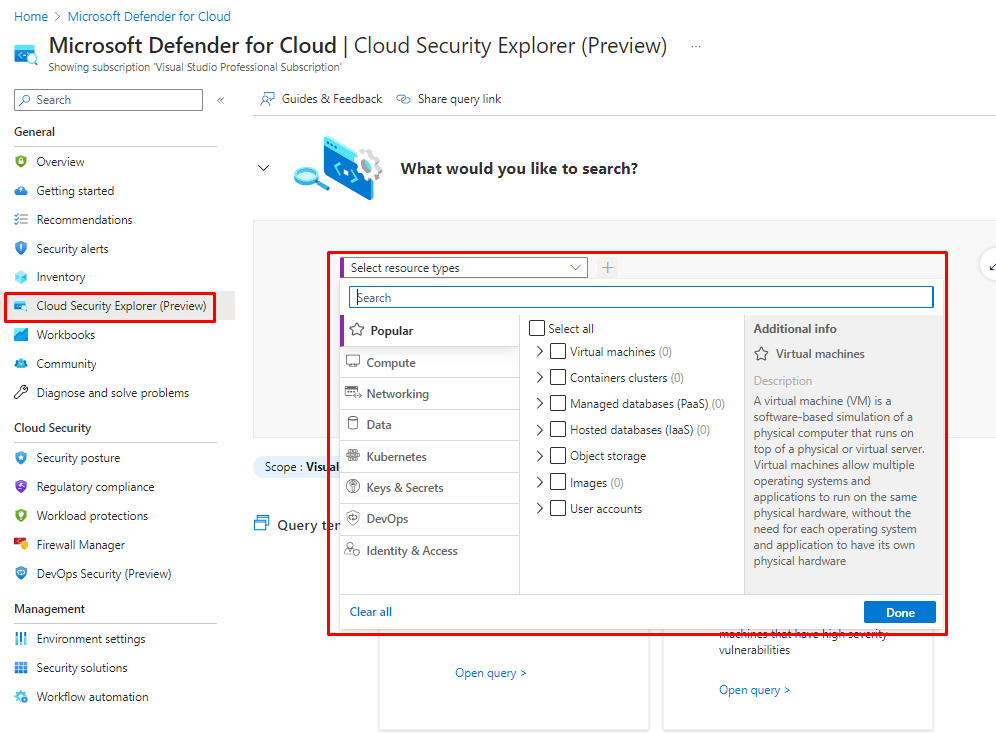Tick the Virtual machines checkbox

(558, 352)
